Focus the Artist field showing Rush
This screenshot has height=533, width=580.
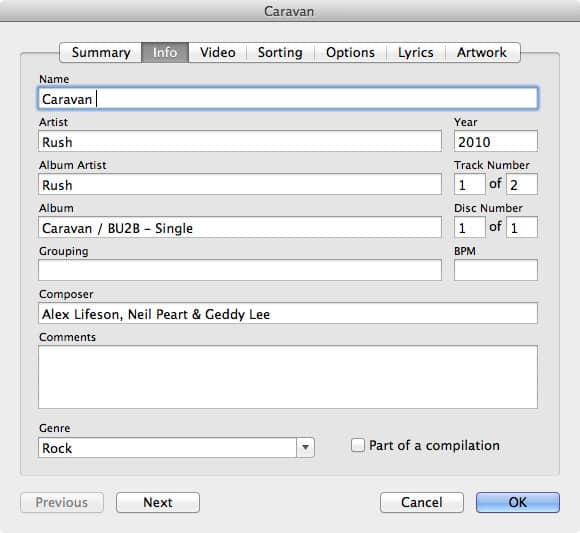[x=240, y=141]
